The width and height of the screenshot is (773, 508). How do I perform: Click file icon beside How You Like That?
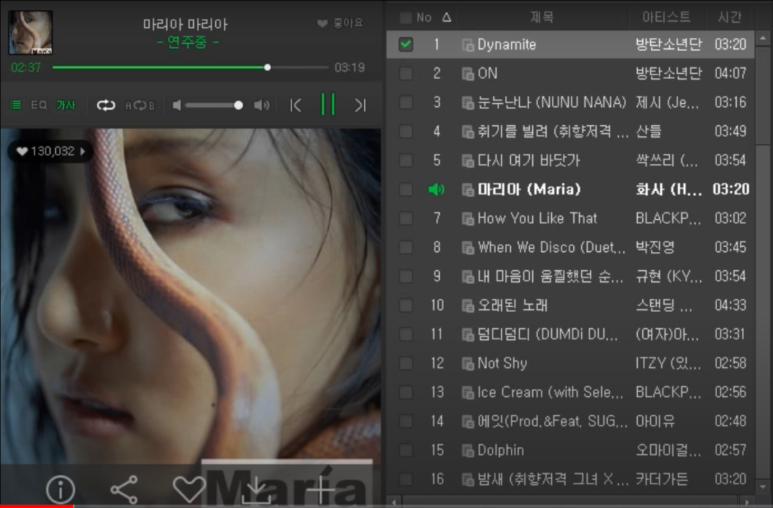click(x=468, y=219)
